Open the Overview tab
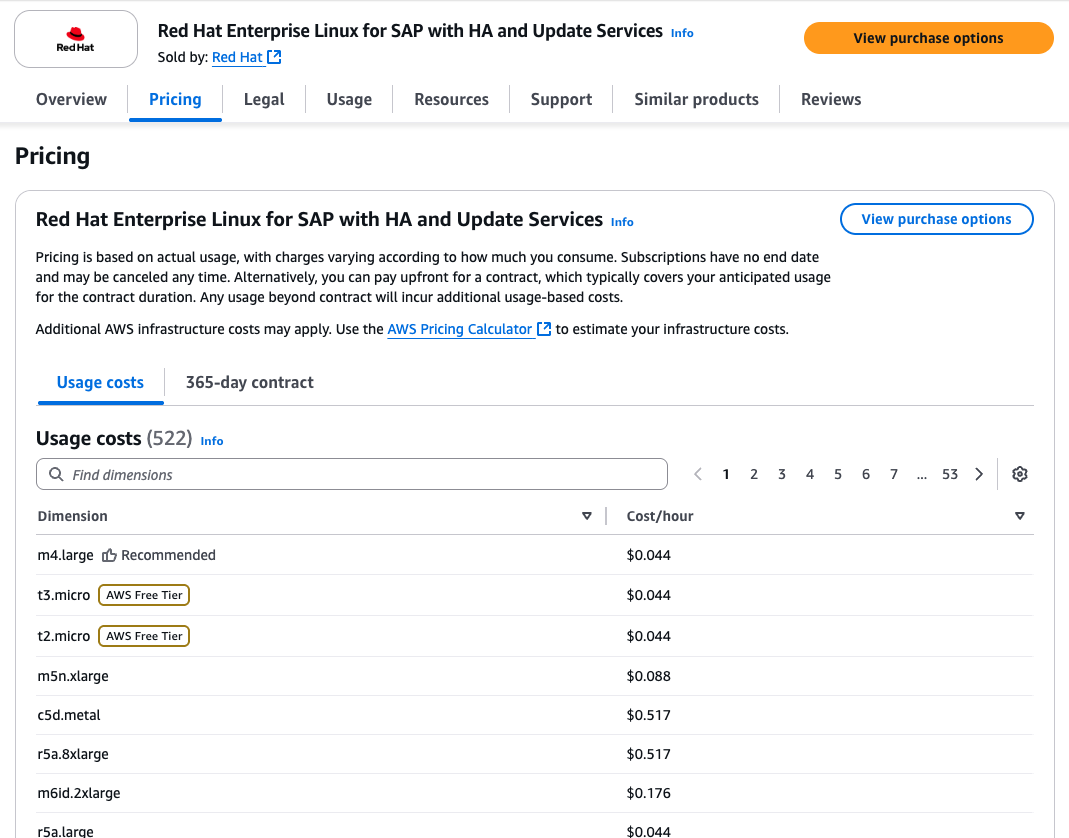Viewport: 1069px width, 838px height. 71,100
